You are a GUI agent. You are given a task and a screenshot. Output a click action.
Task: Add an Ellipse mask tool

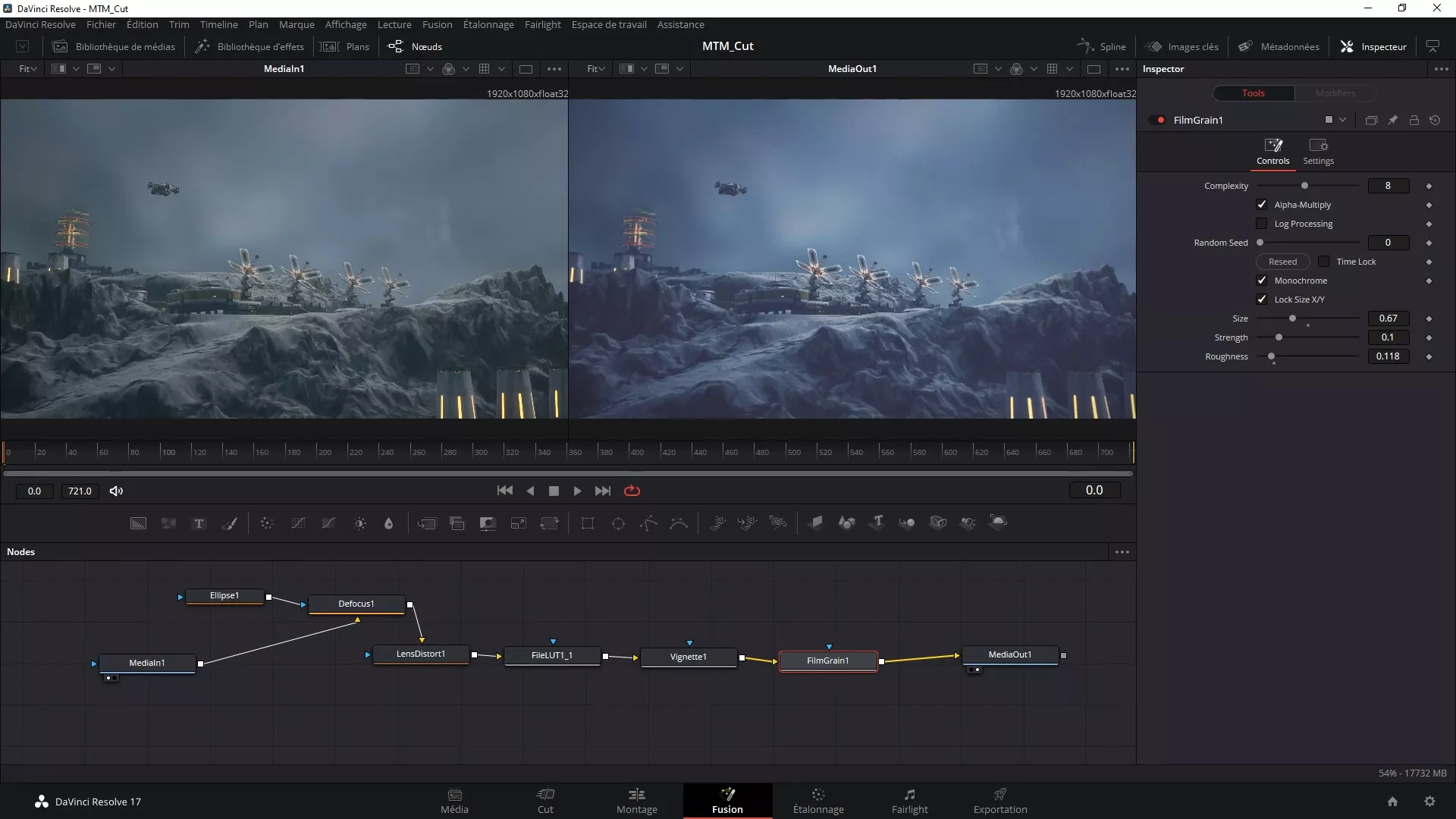(x=618, y=523)
